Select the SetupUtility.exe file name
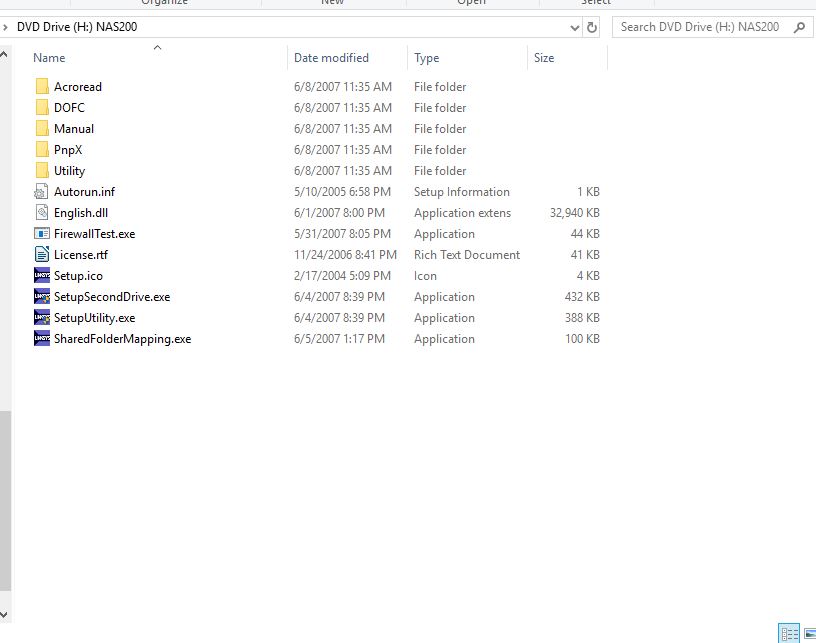816x643 pixels. 94,318
